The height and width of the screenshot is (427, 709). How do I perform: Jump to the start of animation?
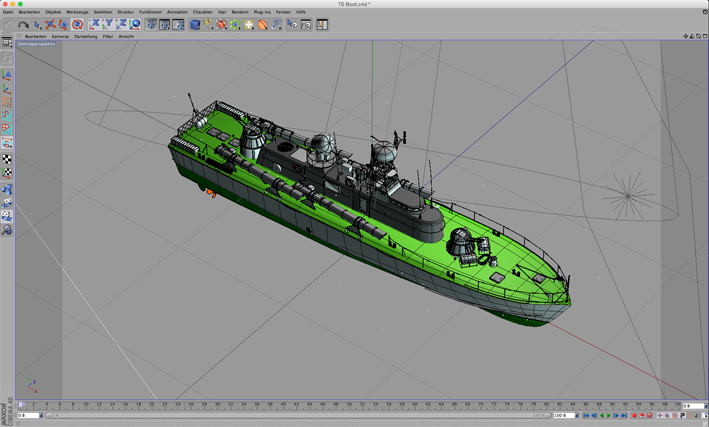click(586, 415)
